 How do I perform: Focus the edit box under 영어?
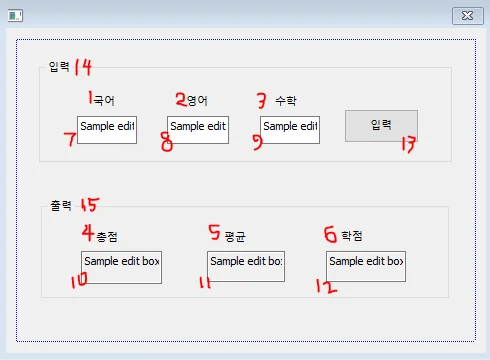click(x=198, y=130)
